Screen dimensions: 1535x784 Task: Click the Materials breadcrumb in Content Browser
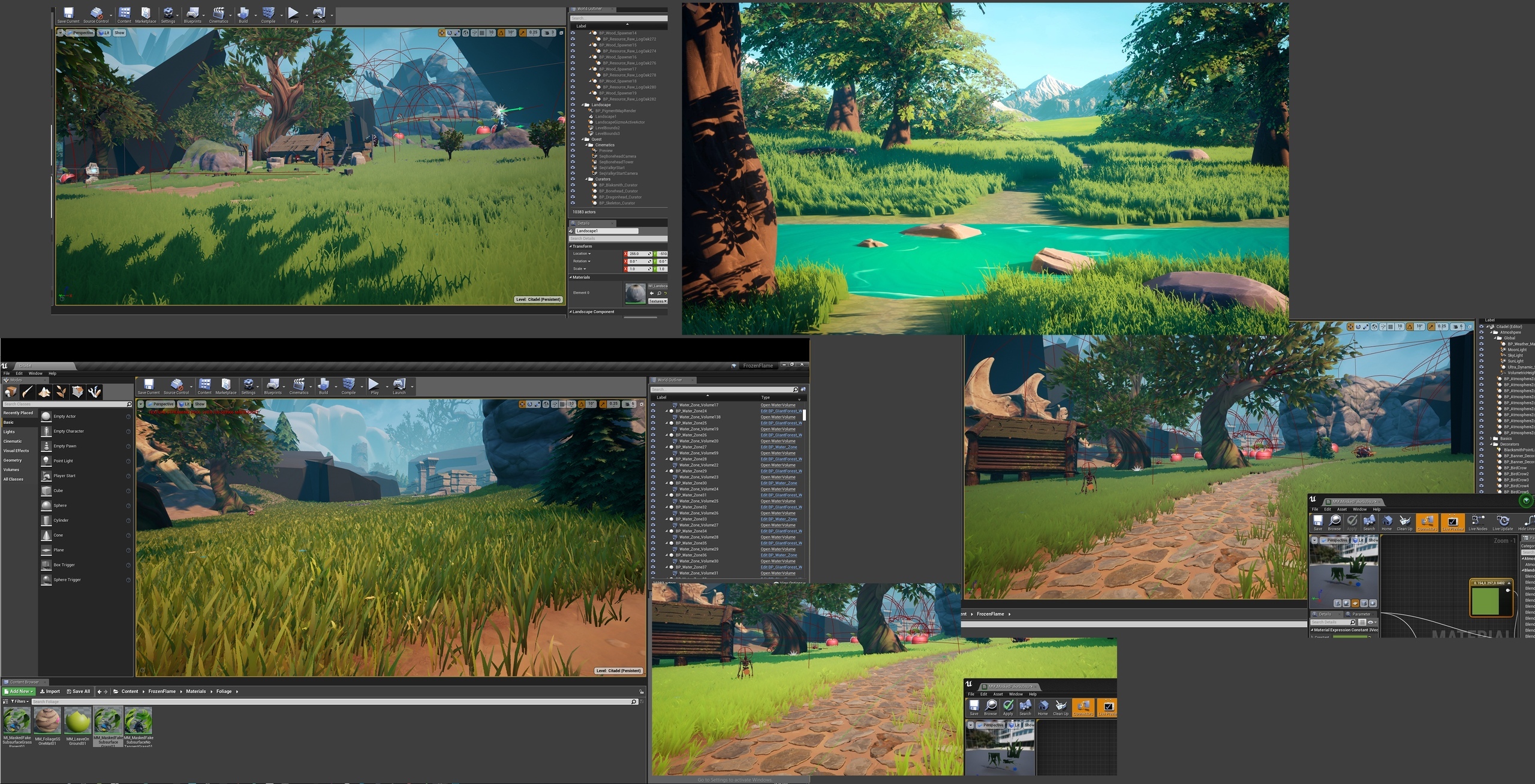196,691
